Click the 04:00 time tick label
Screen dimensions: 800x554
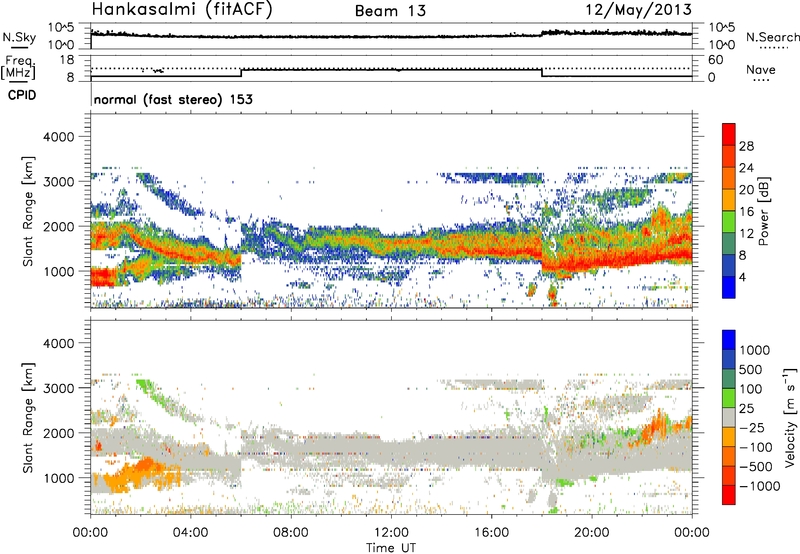[x=190, y=533]
